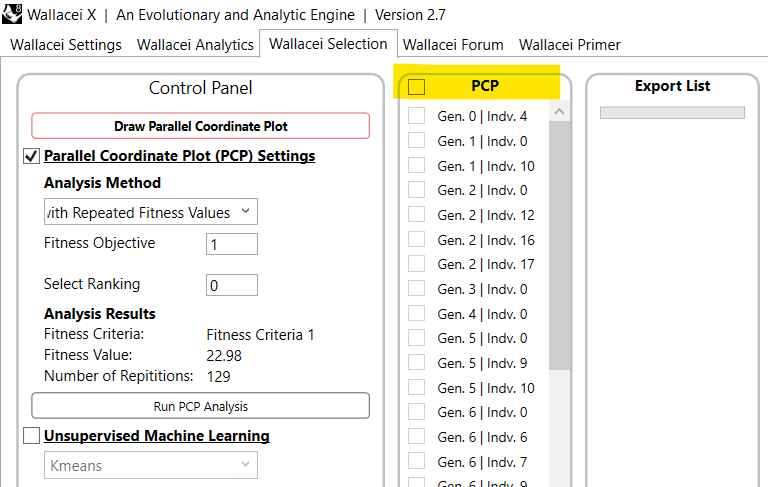
Task: Open the Wallacei Settings tab
Action: 66,45
